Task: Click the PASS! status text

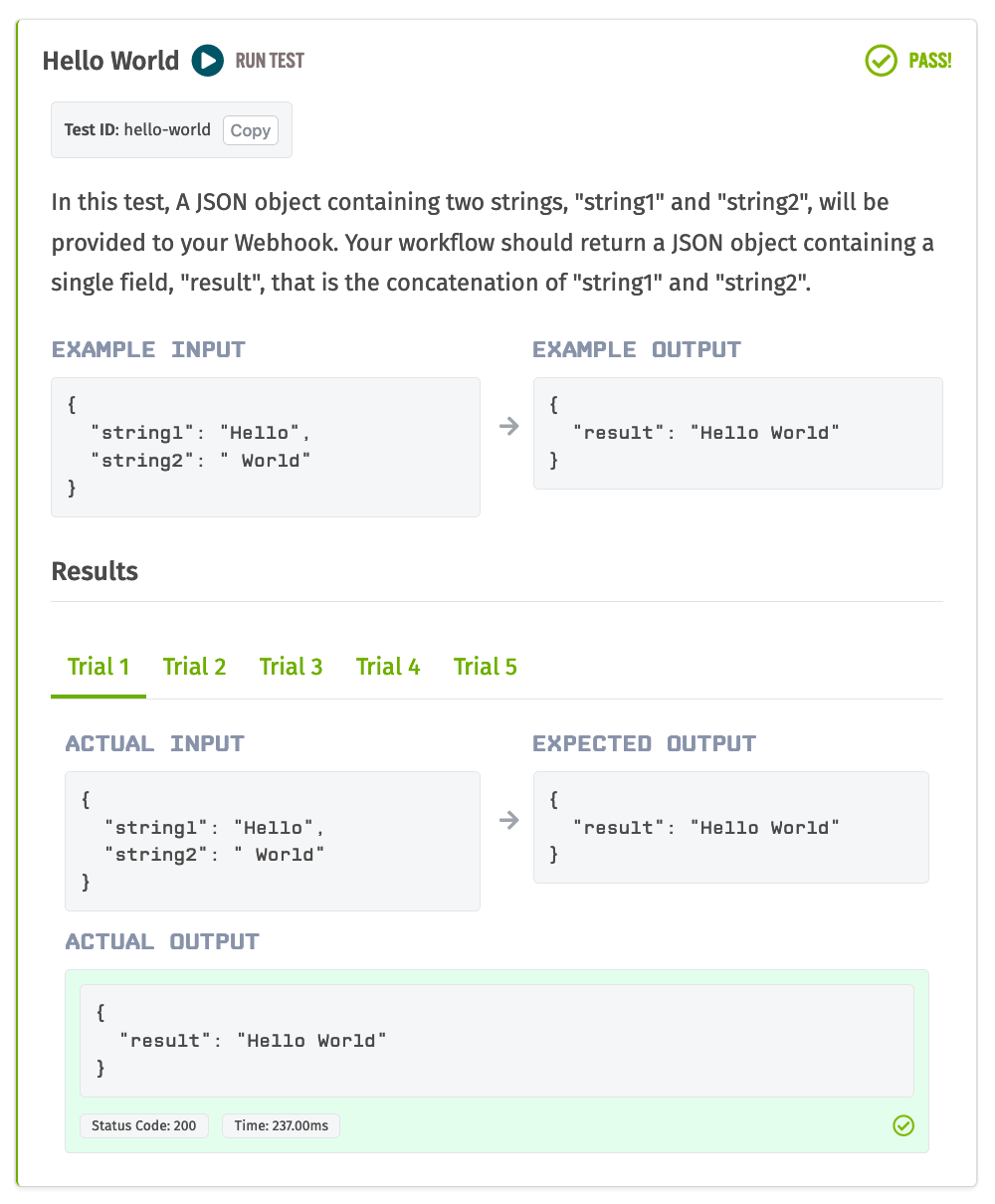Action: [x=929, y=61]
